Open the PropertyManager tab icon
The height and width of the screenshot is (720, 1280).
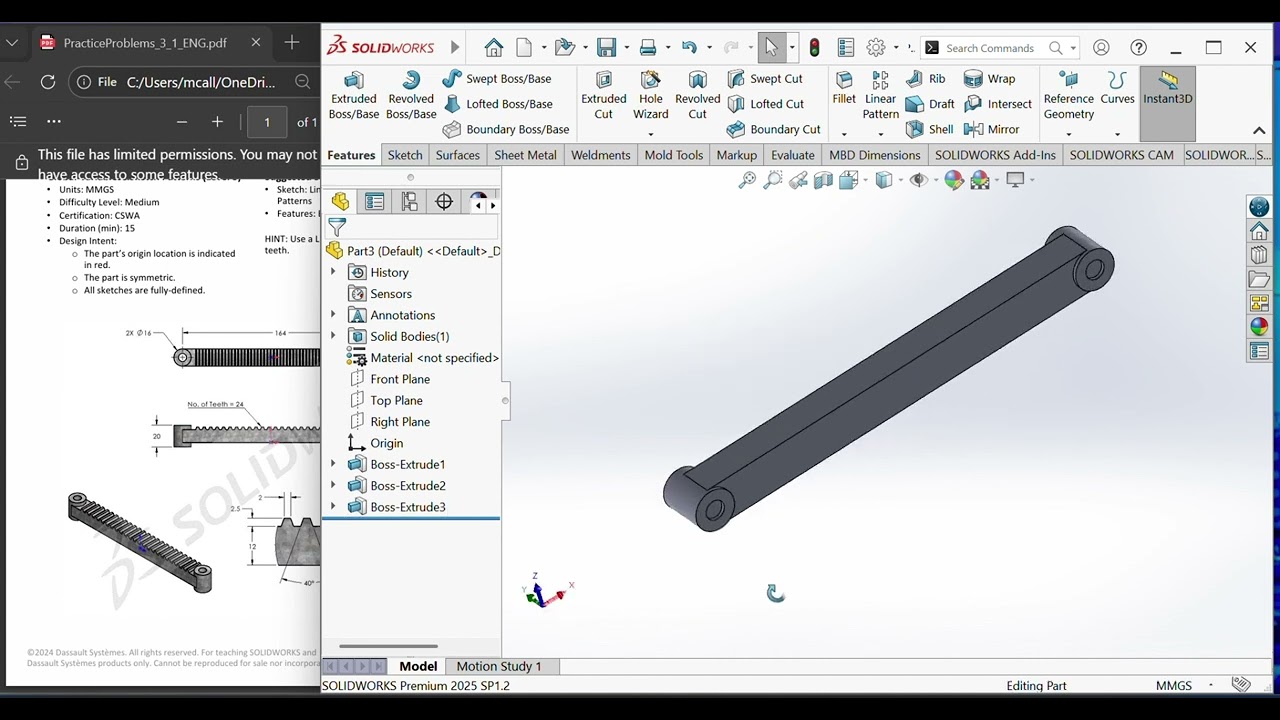click(375, 202)
